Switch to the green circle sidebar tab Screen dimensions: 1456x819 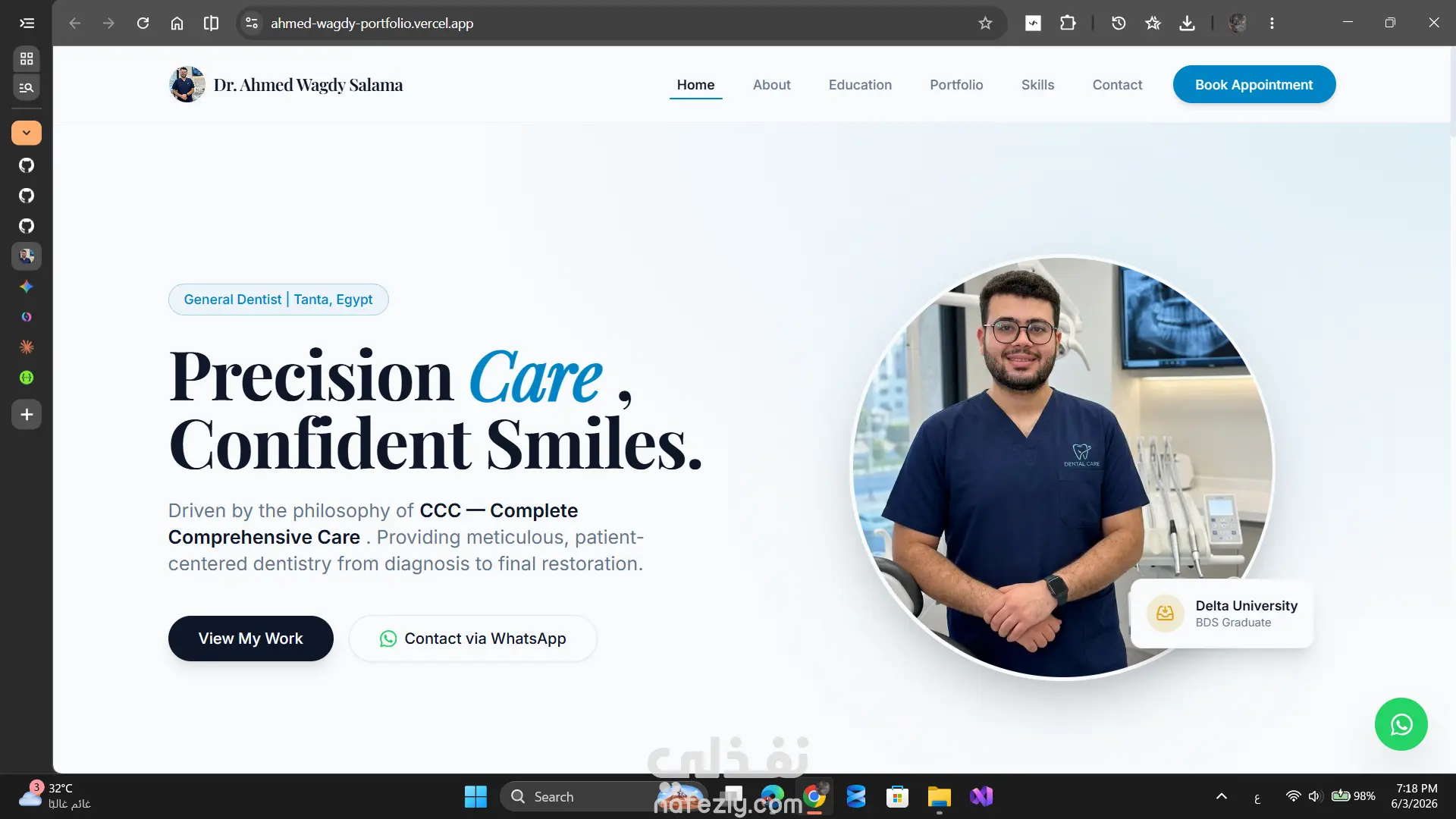tap(27, 378)
